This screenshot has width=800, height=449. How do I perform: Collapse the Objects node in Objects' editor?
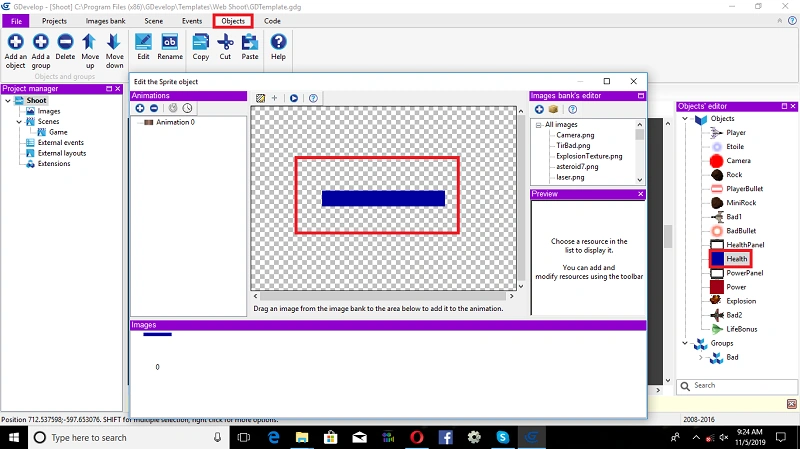click(685, 118)
